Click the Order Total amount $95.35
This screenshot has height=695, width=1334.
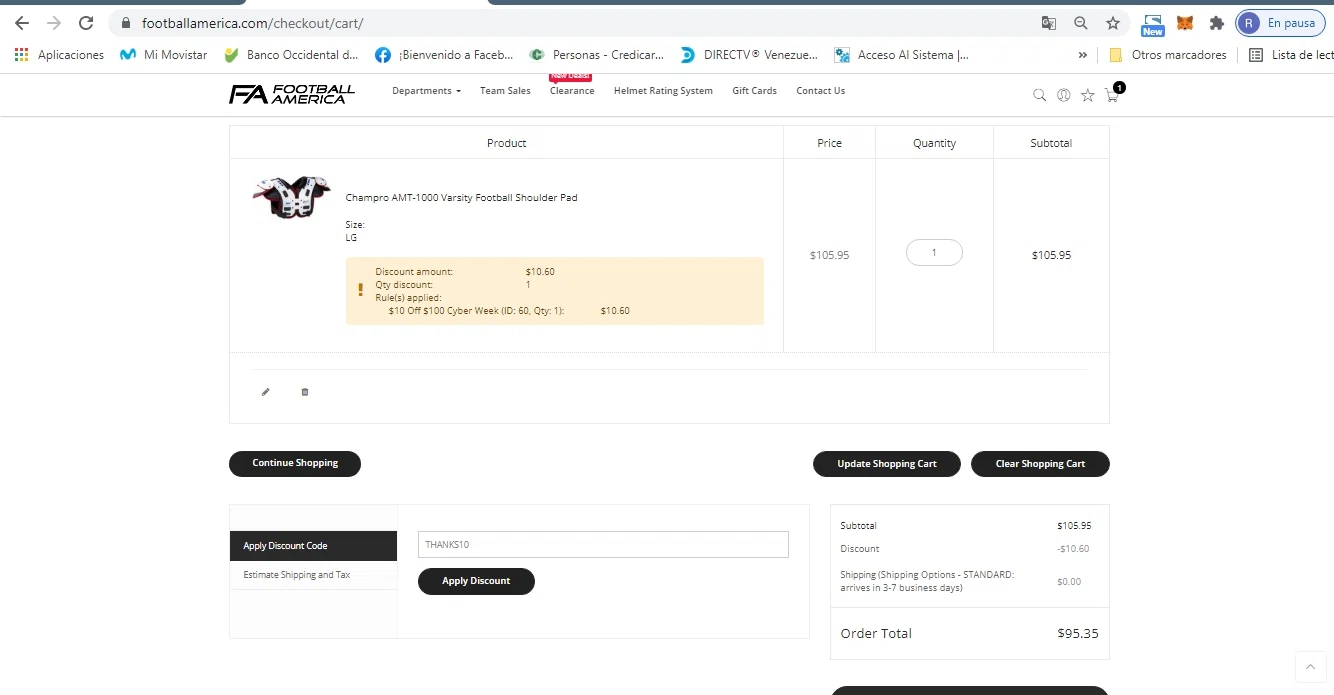click(x=1078, y=634)
